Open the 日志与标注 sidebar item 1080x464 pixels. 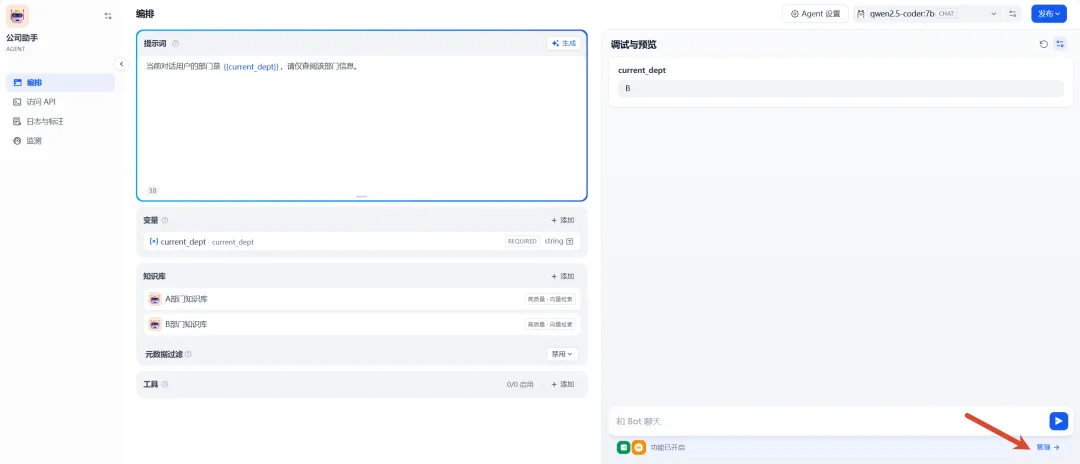click(x=60, y=121)
